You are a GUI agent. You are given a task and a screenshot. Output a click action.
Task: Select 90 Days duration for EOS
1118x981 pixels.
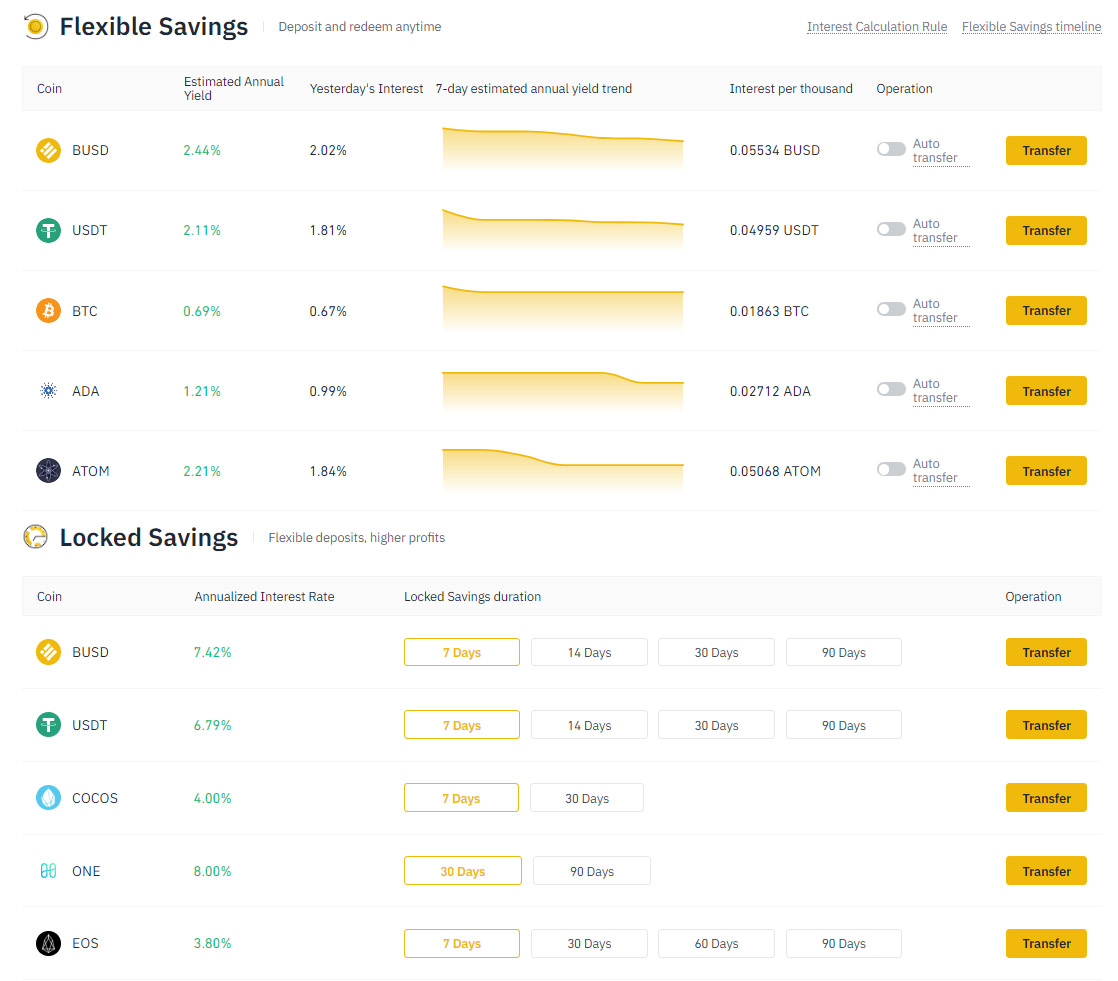843,943
